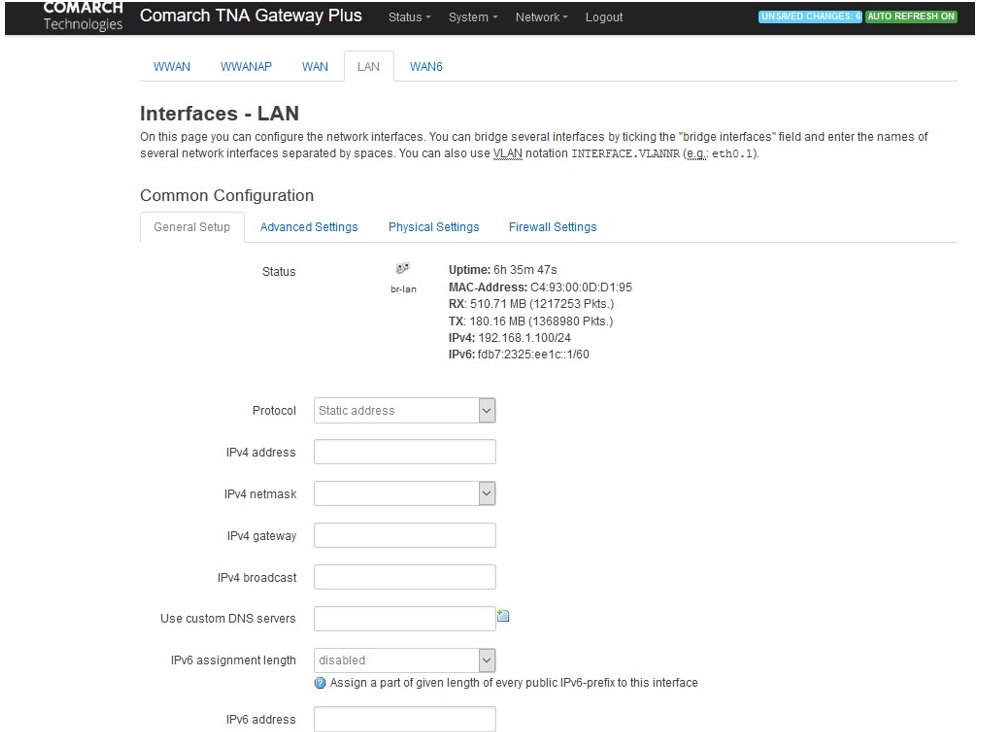Switch to the WWAN interface tab
The image size is (981, 732).
click(172, 66)
